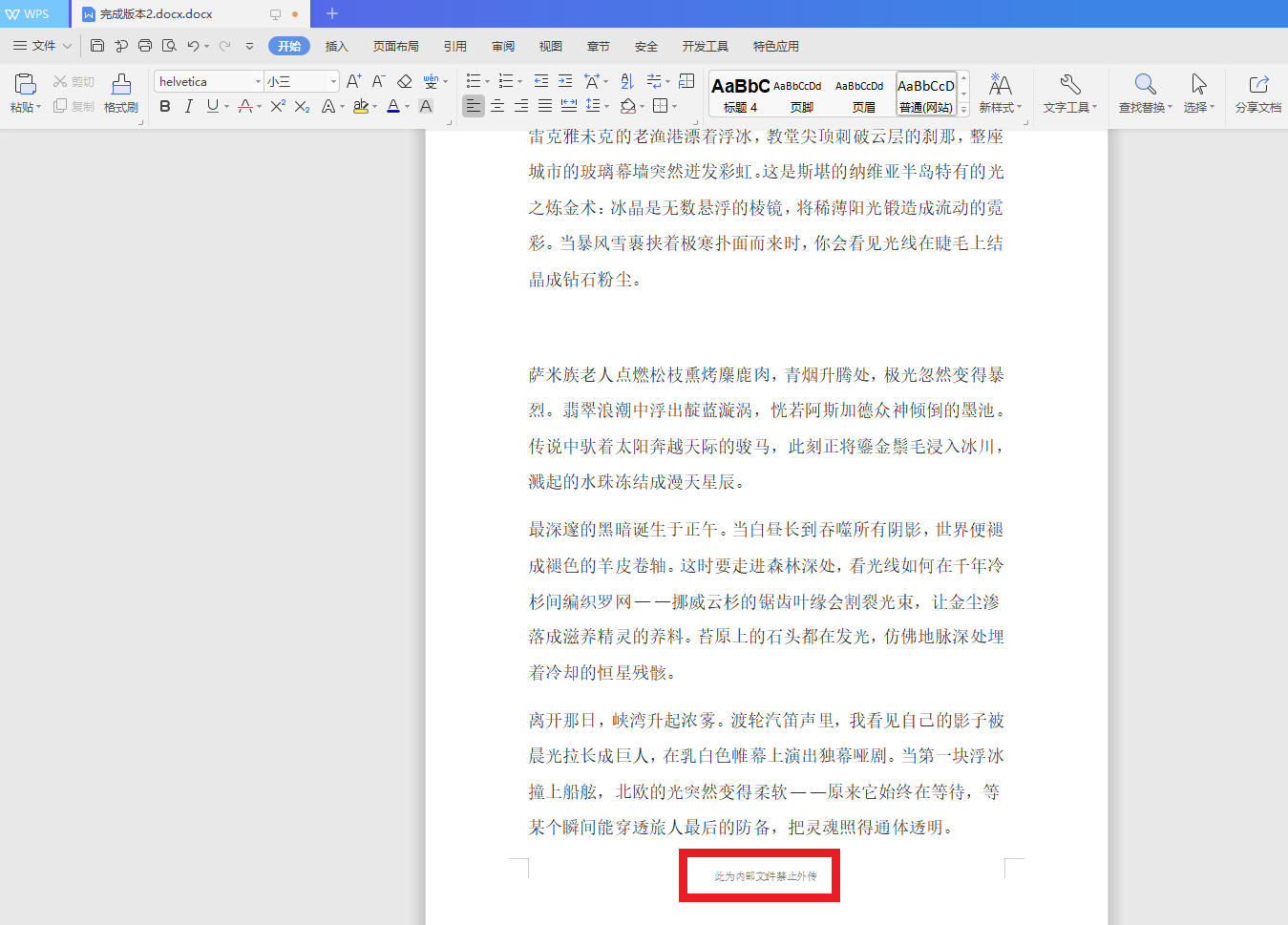Click the superscript icon
This screenshot has width=1288, height=925.
click(276, 106)
